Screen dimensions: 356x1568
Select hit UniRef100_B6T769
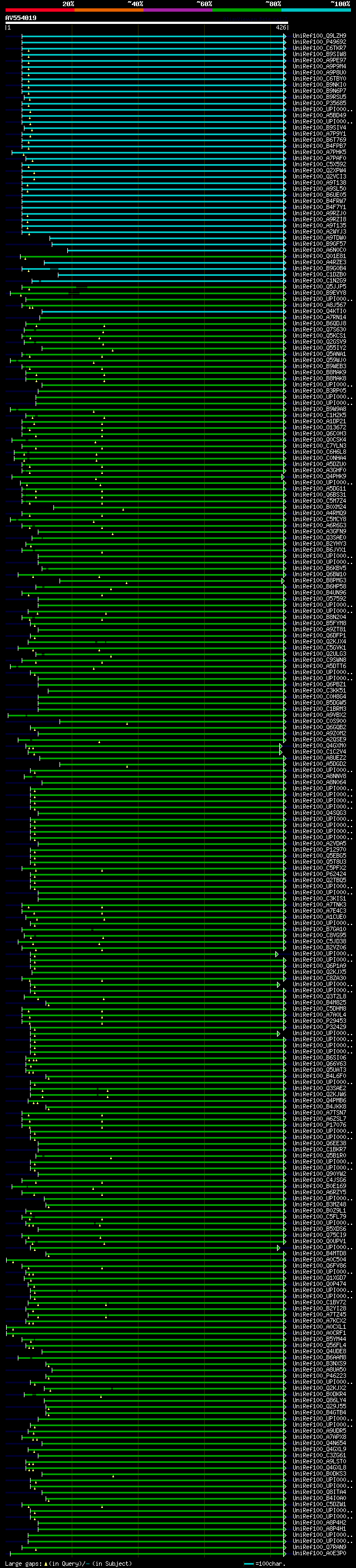click(x=319, y=140)
